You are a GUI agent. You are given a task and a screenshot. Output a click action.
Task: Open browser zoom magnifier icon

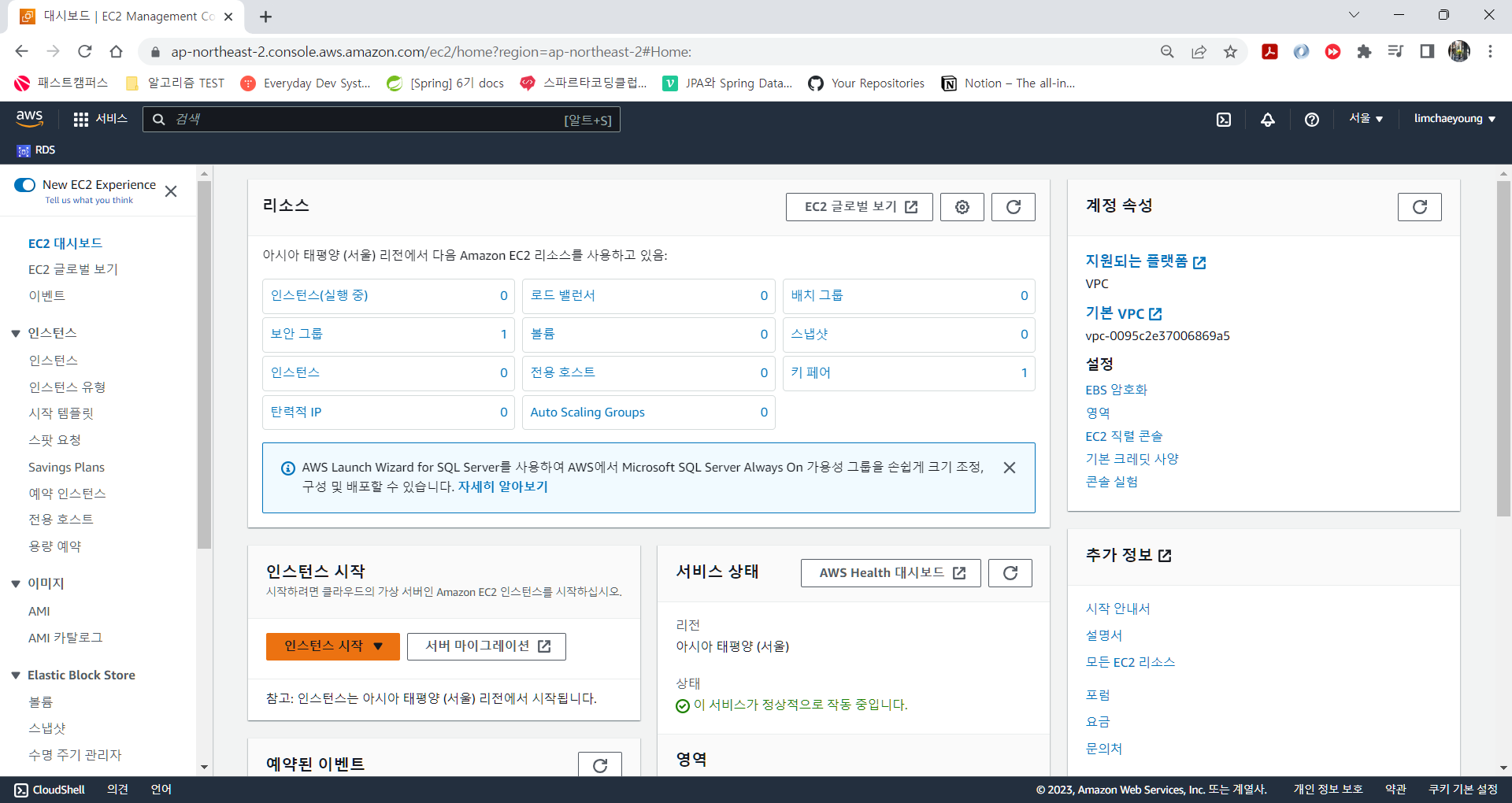click(x=1167, y=52)
